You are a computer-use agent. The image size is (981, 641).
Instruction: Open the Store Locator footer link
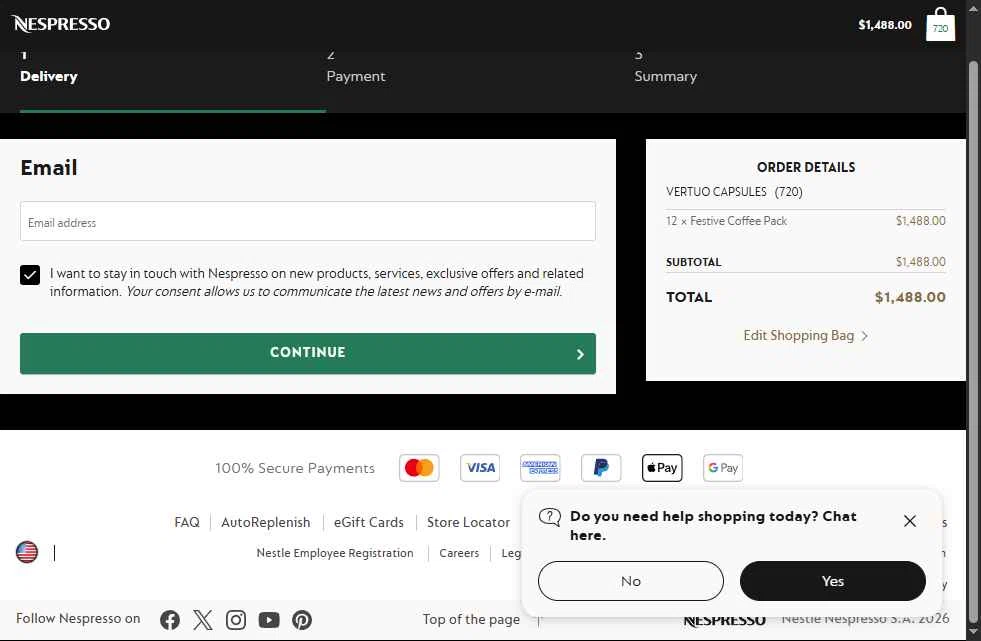point(469,522)
